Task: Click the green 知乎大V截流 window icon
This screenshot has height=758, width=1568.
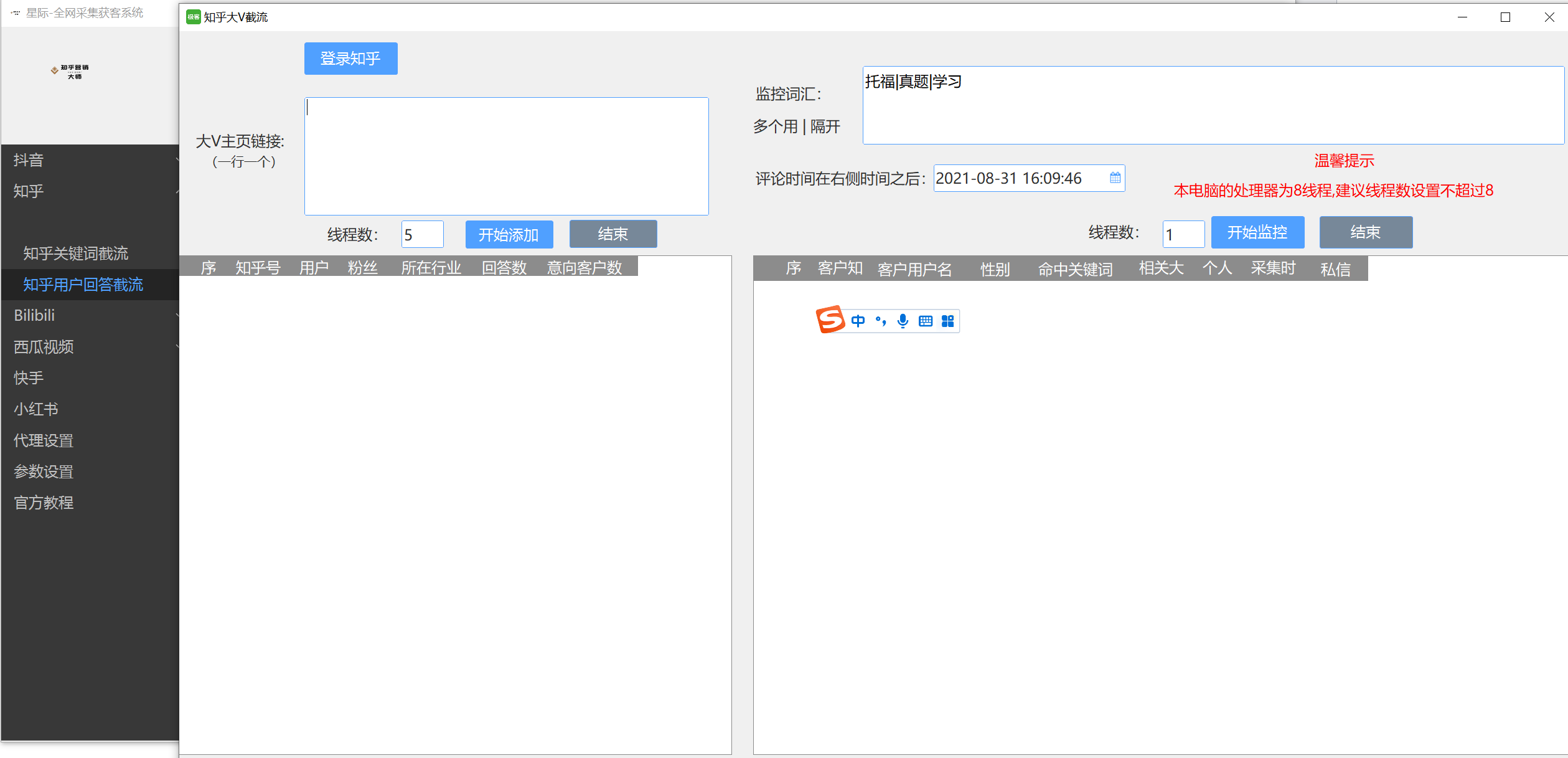Action: pos(194,17)
